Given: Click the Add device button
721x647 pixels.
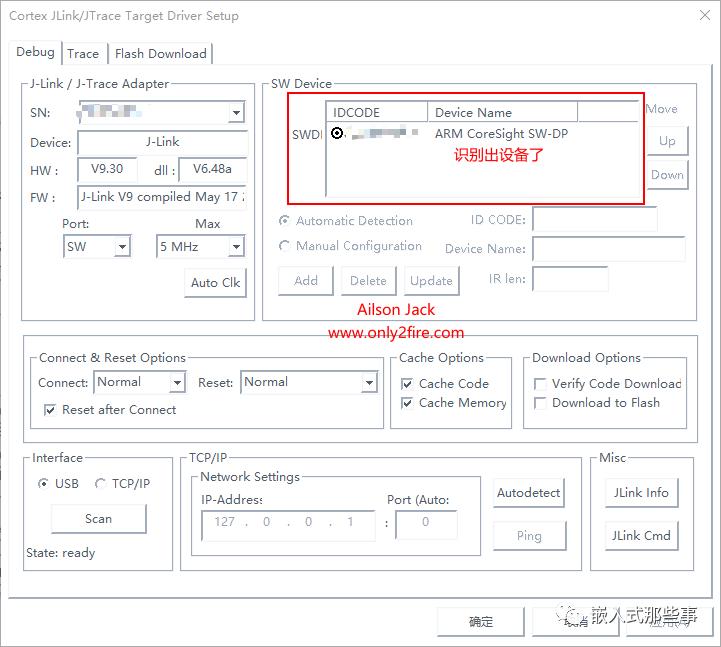Looking at the screenshot, I should [x=306, y=281].
